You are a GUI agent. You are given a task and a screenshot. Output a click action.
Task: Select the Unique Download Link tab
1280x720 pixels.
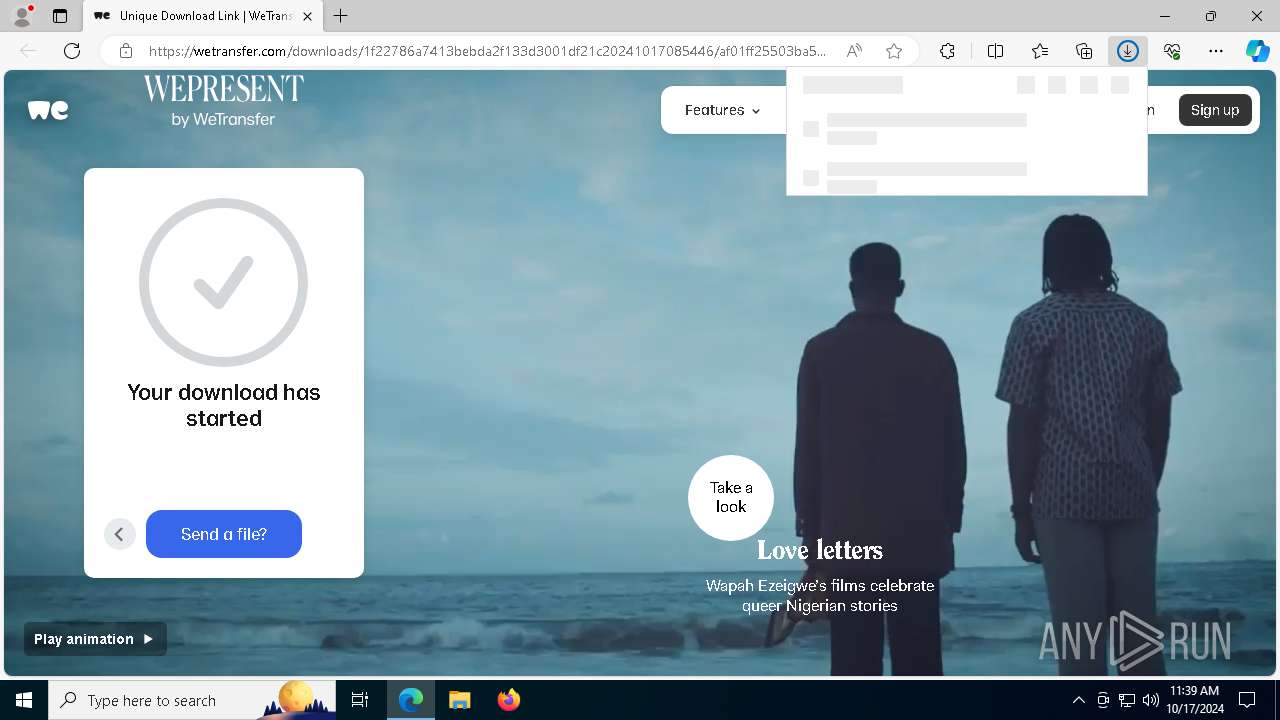(203, 16)
